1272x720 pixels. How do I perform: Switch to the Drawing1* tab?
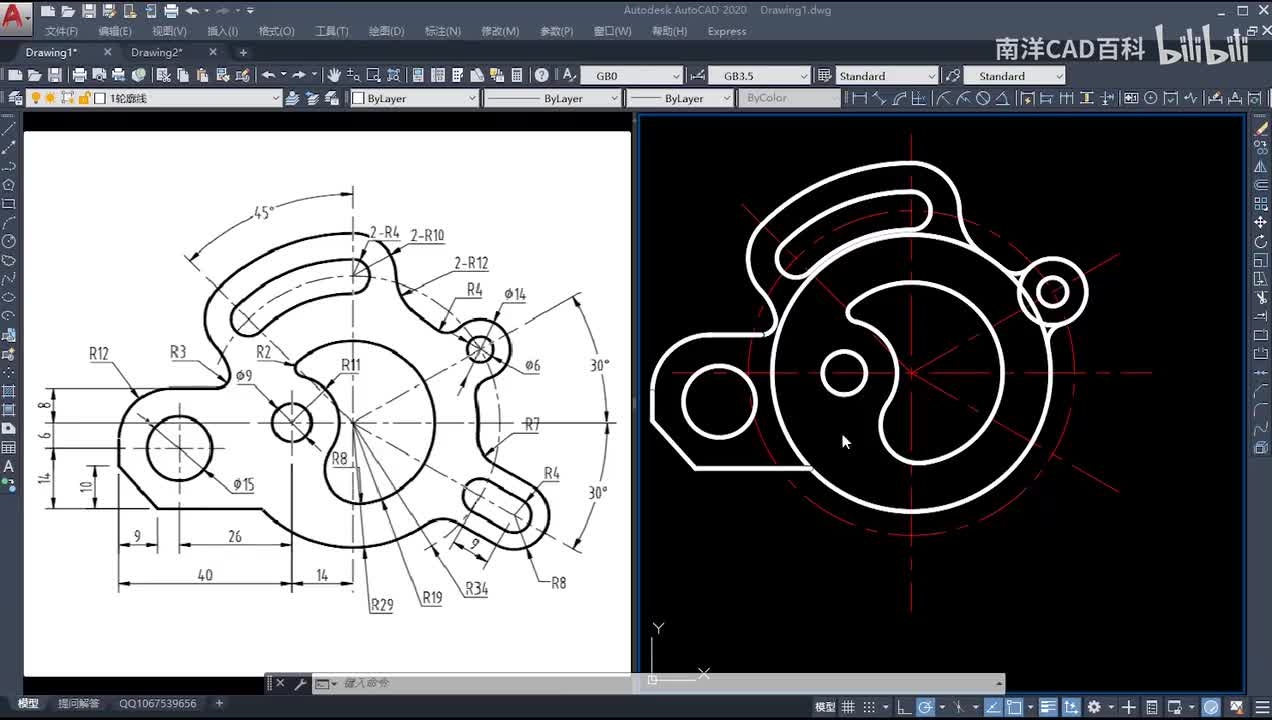pos(51,52)
